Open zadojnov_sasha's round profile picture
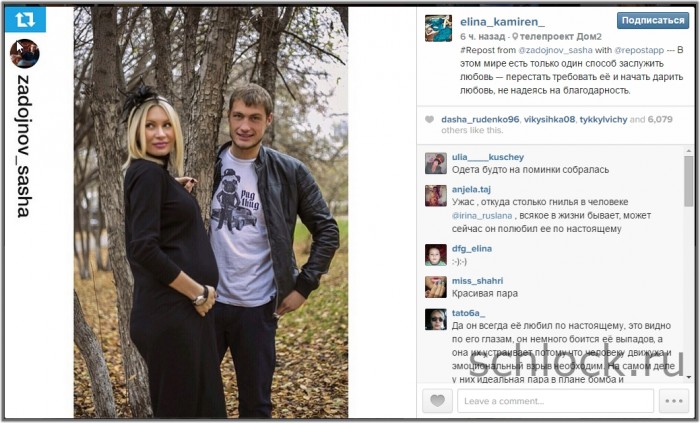Viewport: 700px width, 423px height. tap(25, 54)
